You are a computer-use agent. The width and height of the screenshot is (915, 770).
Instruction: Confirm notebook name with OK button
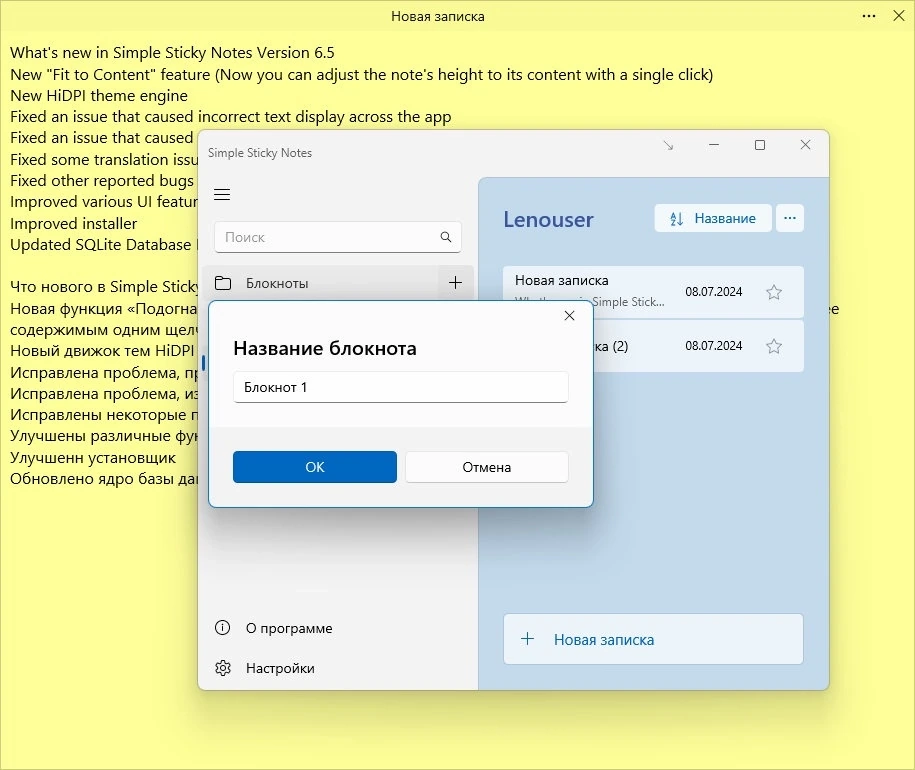coord(315,467)
